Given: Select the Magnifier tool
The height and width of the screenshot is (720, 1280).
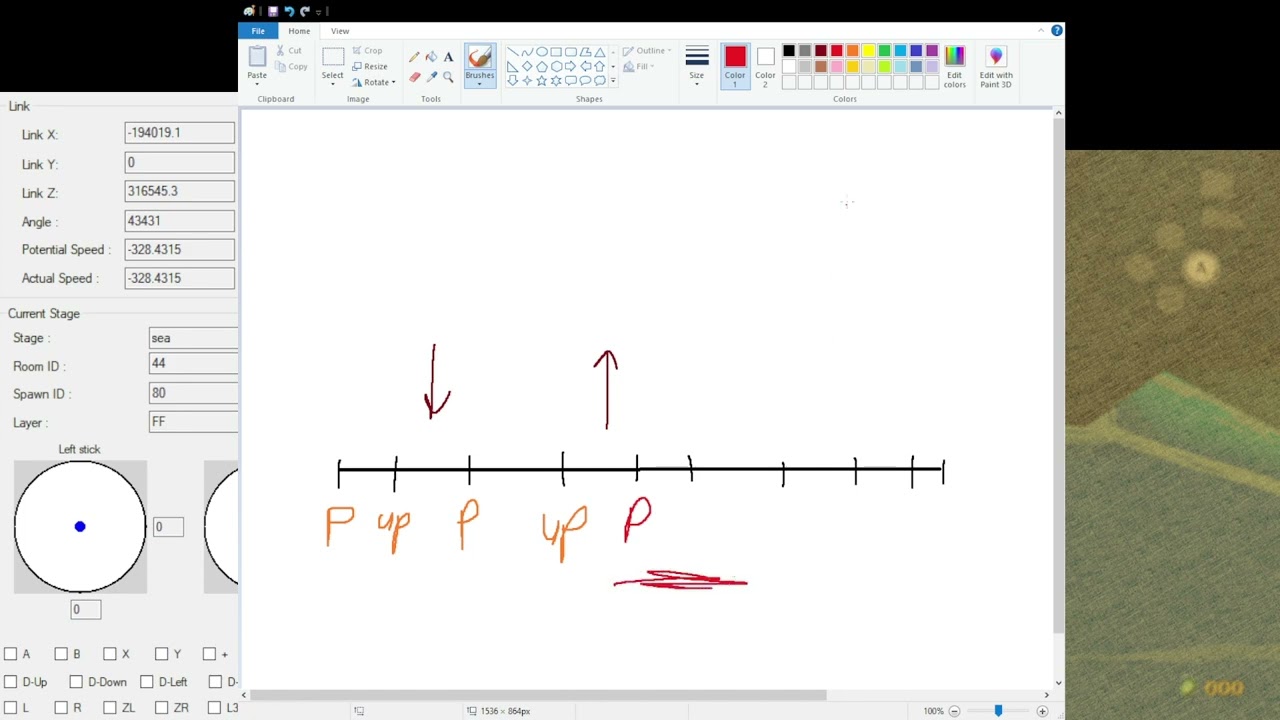Looking at the screenshot, I should 448,77.
